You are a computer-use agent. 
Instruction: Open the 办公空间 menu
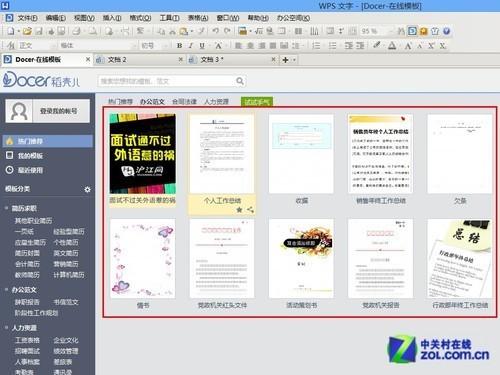(x=293, y=18)
